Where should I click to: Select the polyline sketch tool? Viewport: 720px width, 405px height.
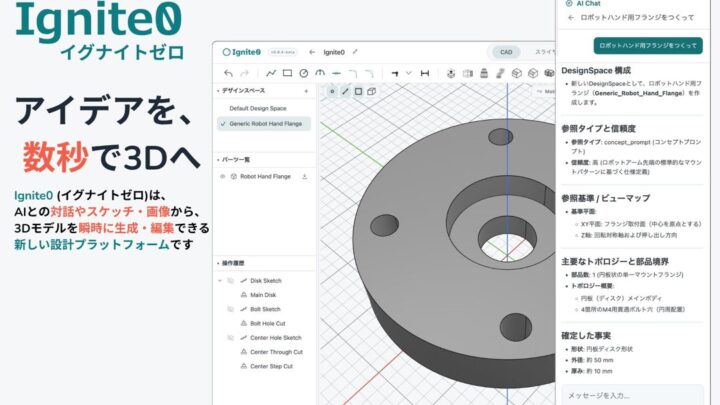(271, 73)
